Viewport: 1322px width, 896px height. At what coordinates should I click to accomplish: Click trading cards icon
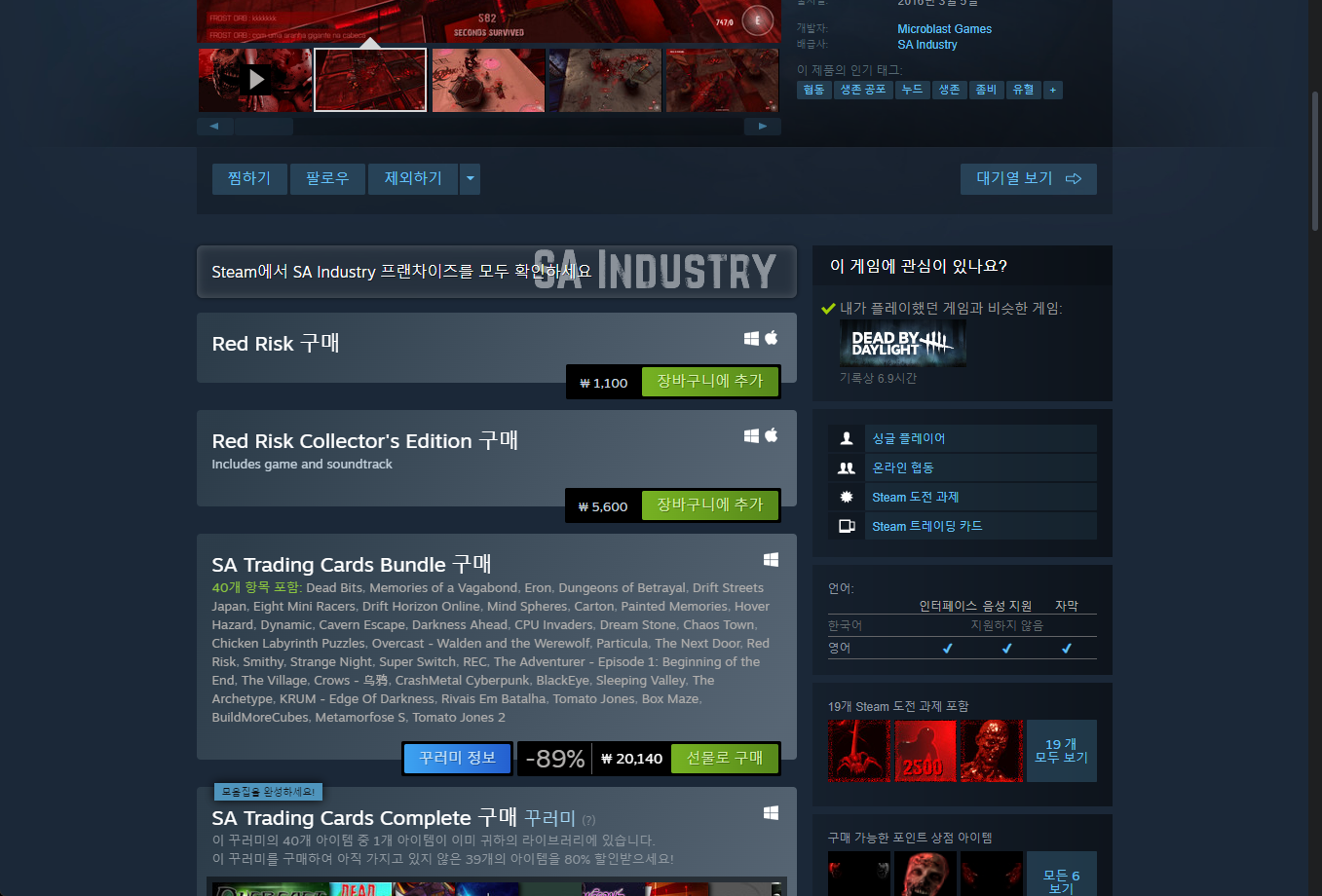coord(847,526)
